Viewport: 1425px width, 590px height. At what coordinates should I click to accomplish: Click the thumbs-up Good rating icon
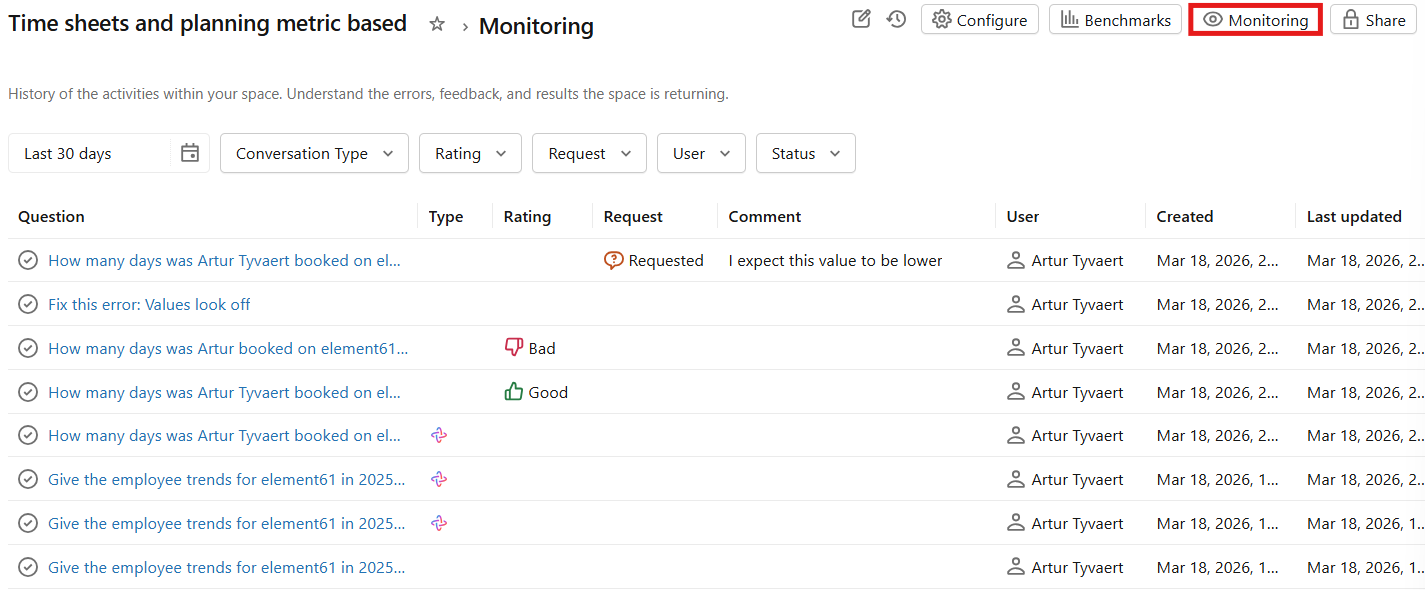(512, 391)
